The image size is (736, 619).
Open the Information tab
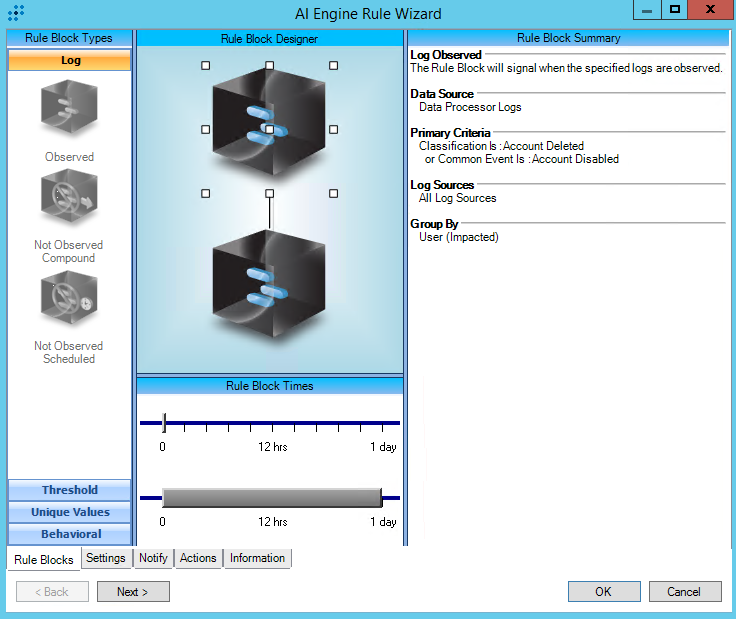[257, 558]
